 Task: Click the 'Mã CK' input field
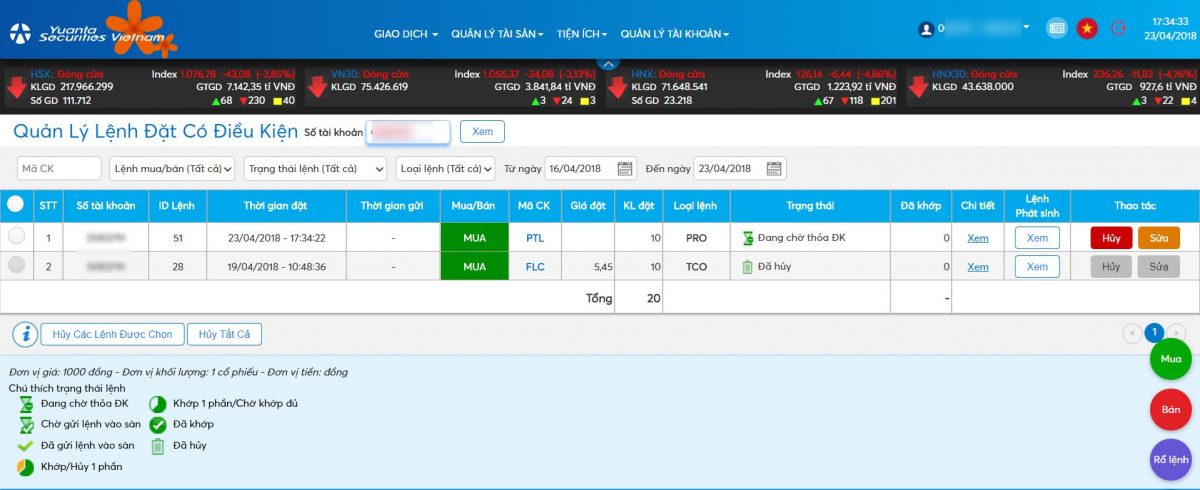click(59, 169)
